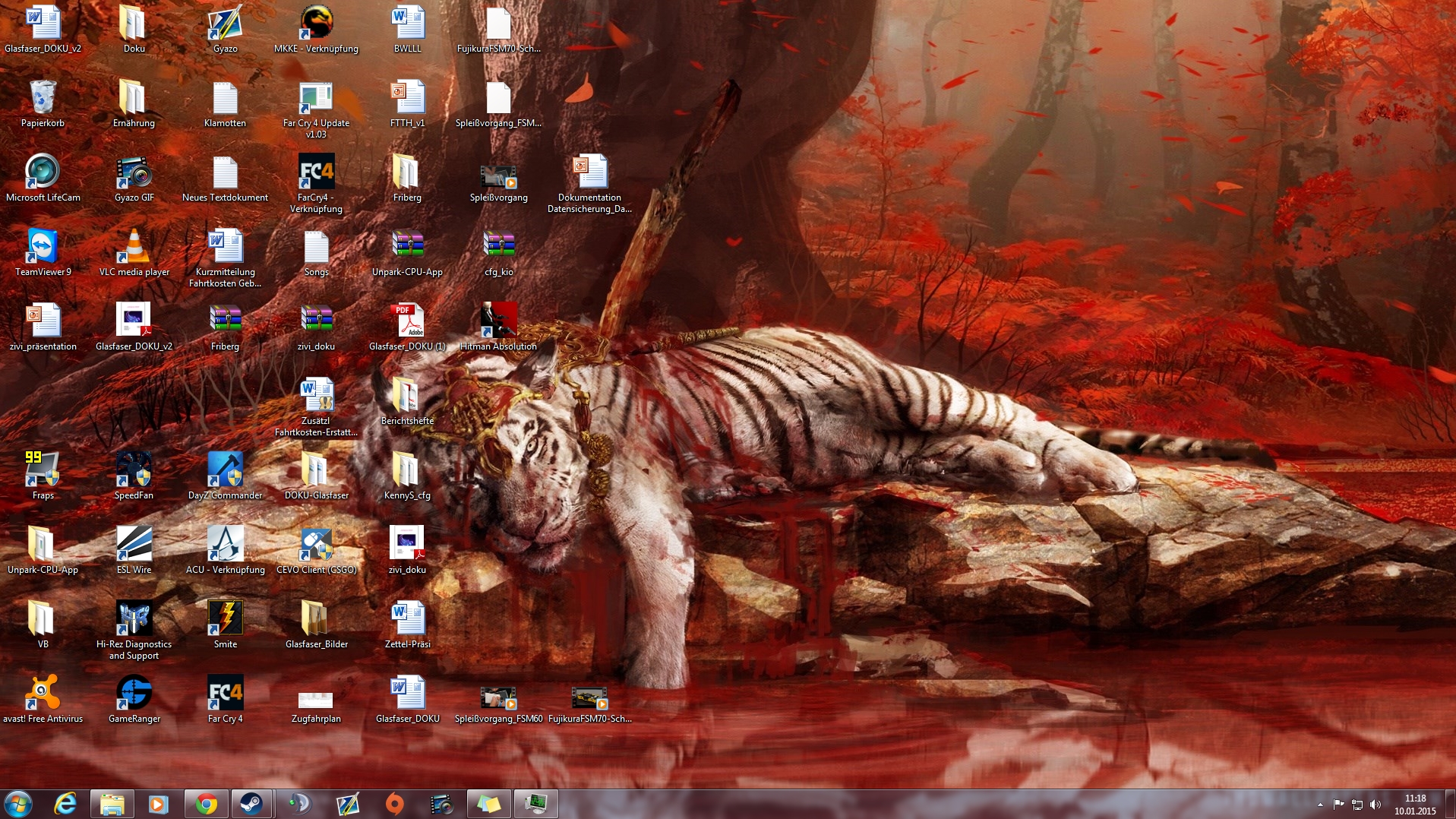
Task: Select the BWLLL Word document
Action: pos(407,28)
